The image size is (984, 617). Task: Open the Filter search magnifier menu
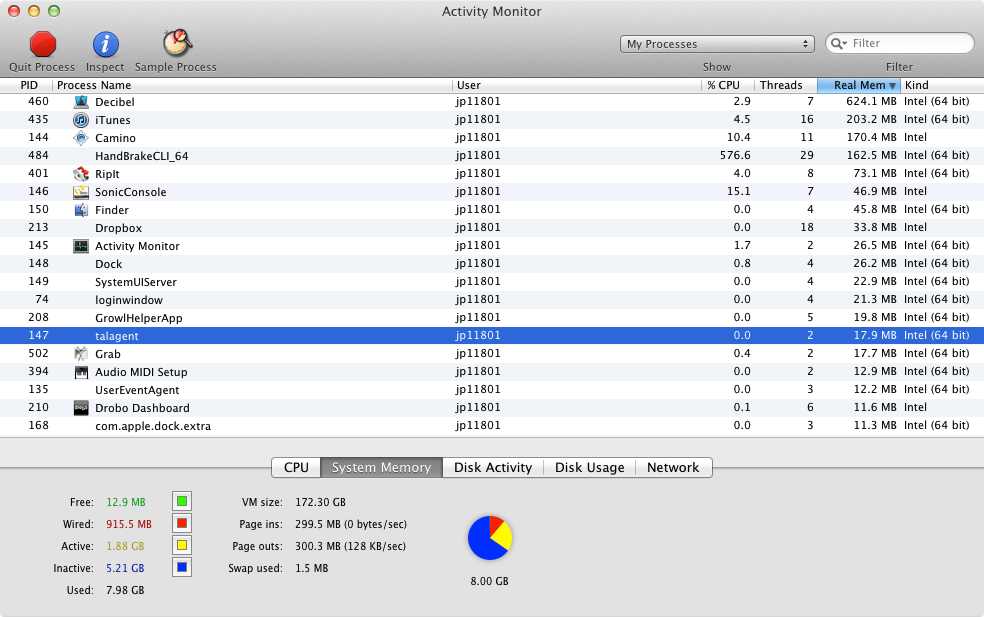(839, 44)
